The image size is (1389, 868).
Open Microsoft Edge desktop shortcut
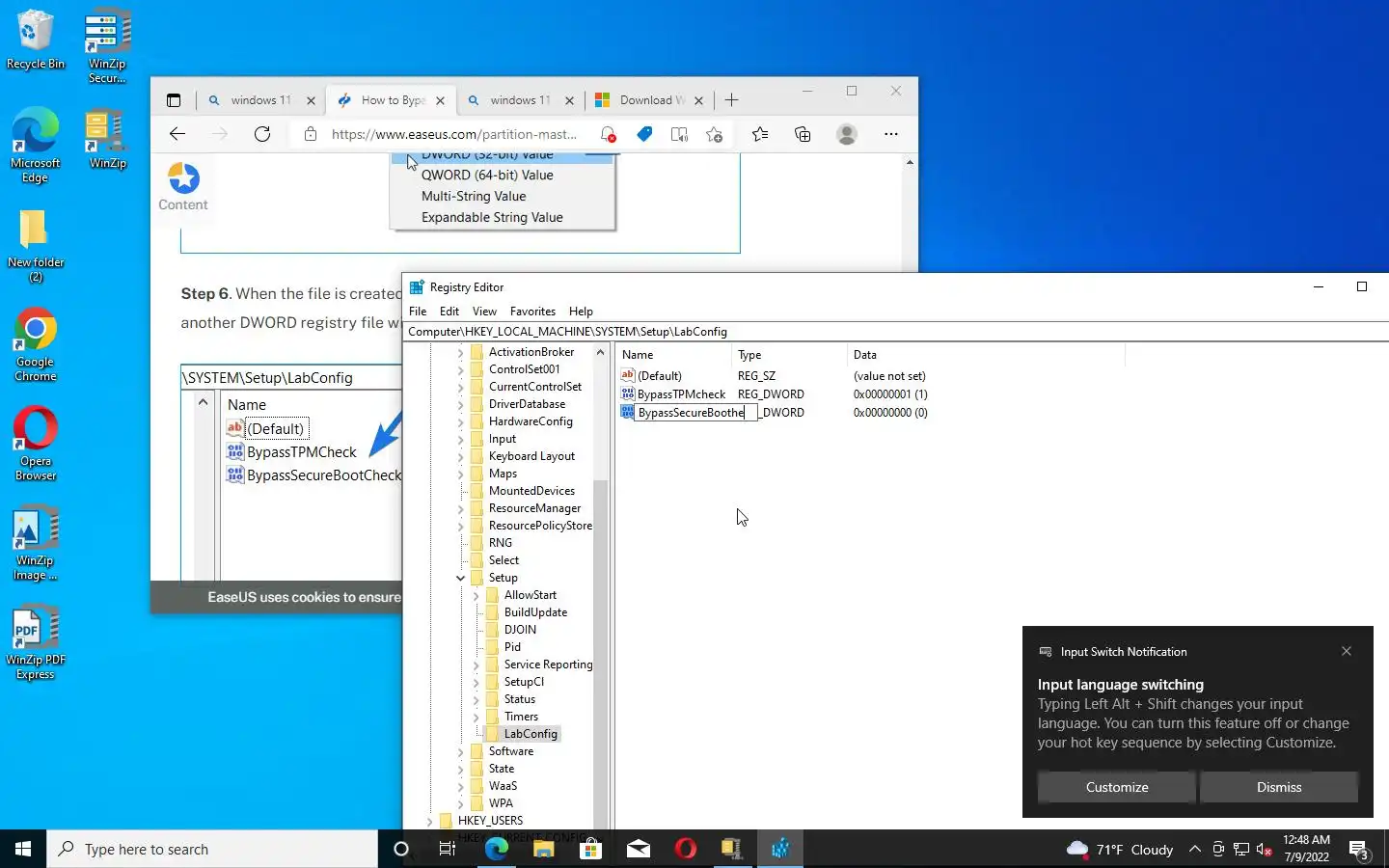(x=35, y=145)
